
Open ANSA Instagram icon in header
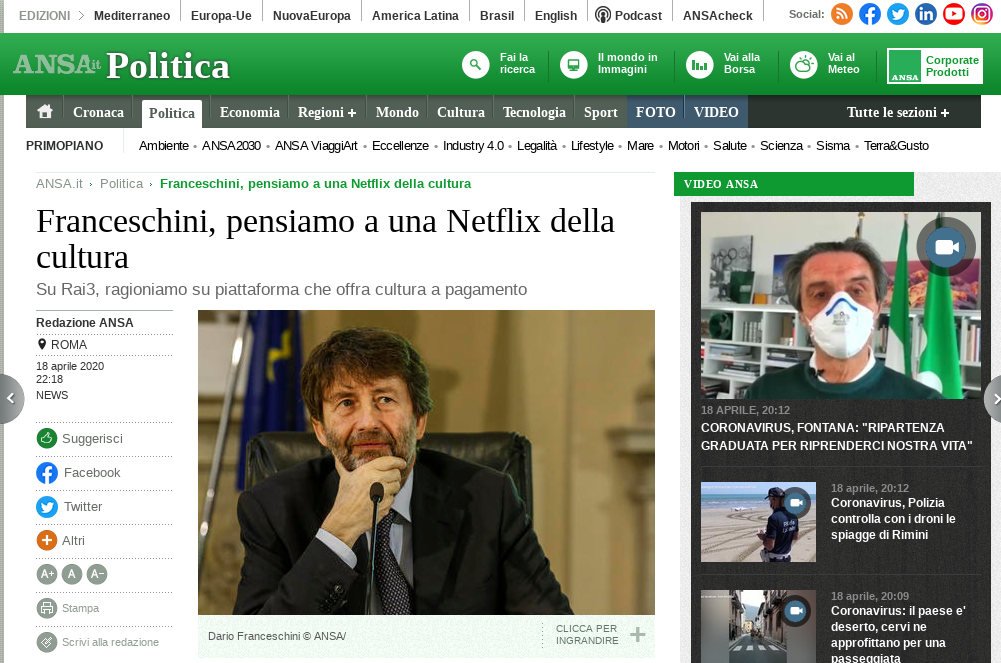point(982,14)
